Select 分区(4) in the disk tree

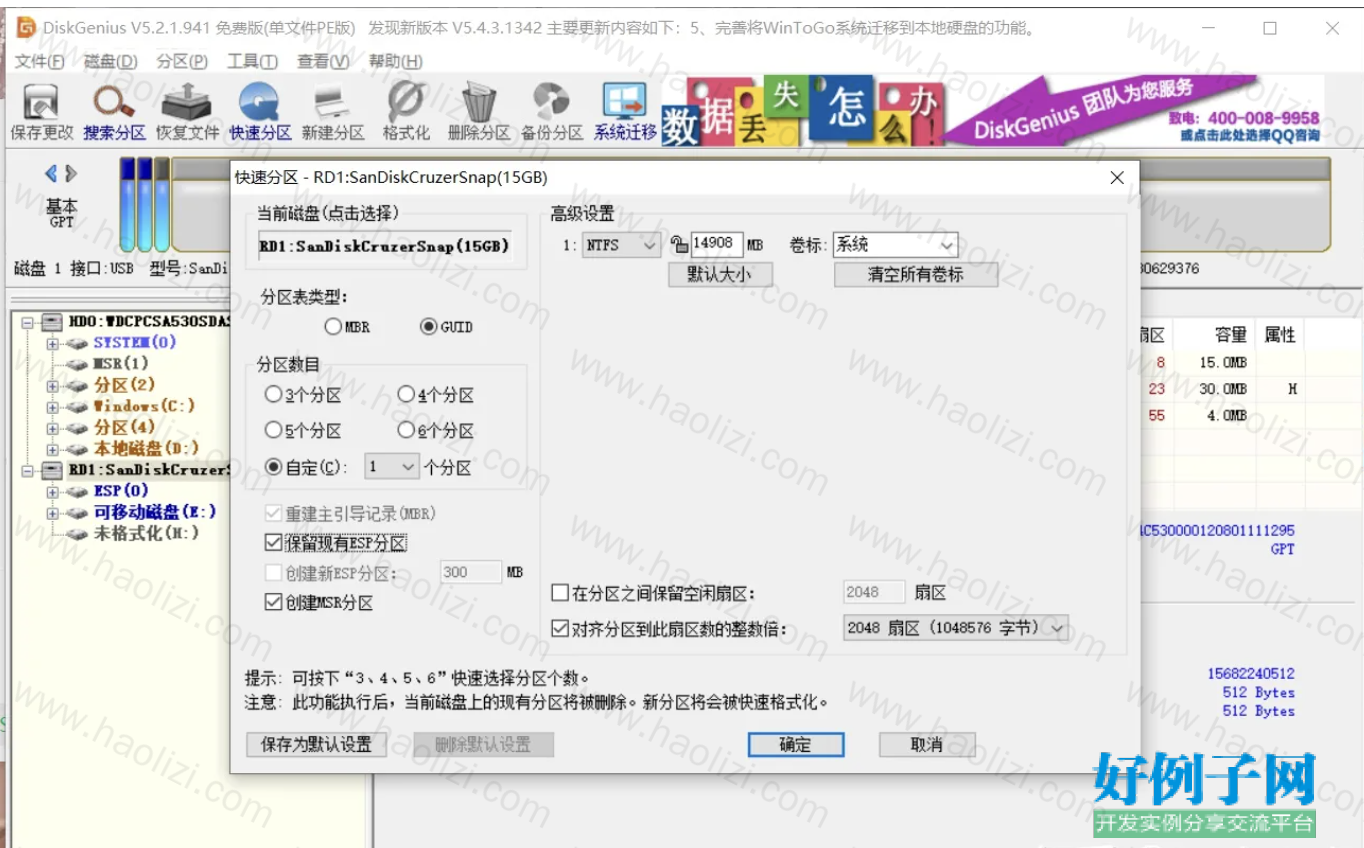125,427
